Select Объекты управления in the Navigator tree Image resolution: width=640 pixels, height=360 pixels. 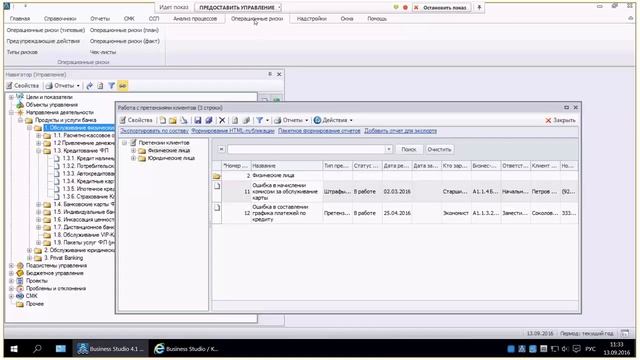[51, 105]
